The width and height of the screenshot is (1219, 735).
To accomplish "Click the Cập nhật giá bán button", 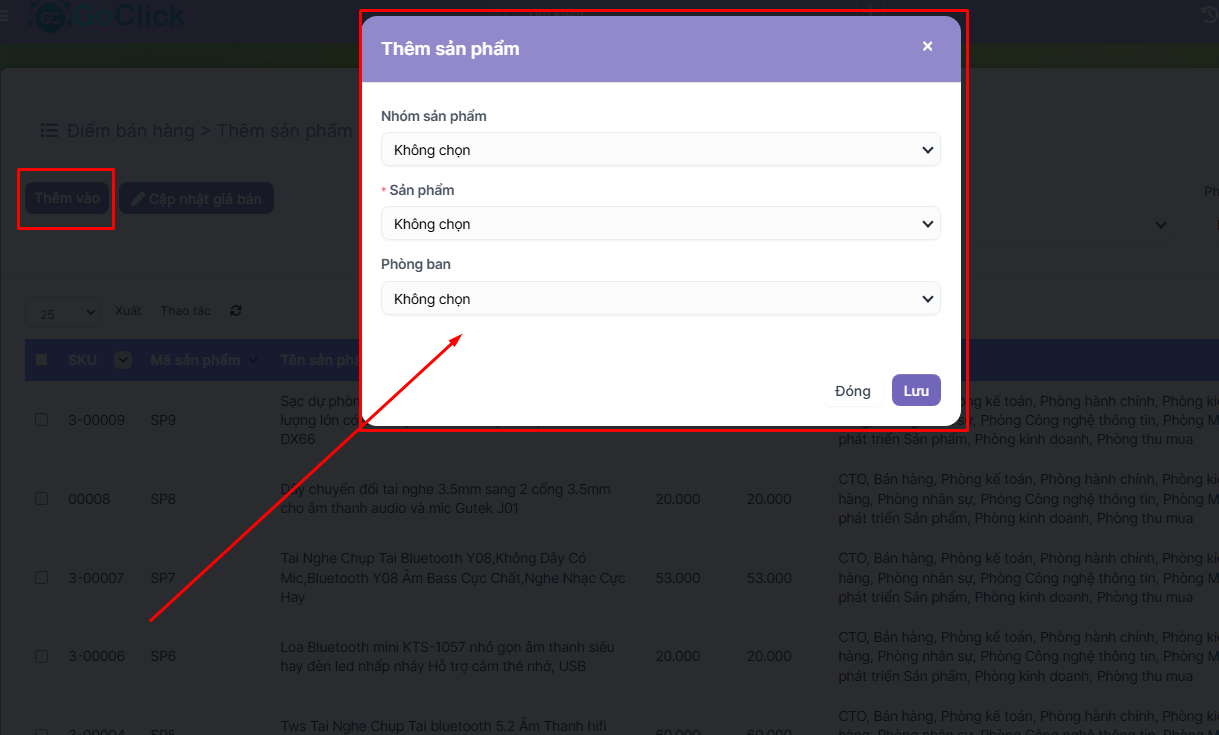I will (x=196, y=198).
